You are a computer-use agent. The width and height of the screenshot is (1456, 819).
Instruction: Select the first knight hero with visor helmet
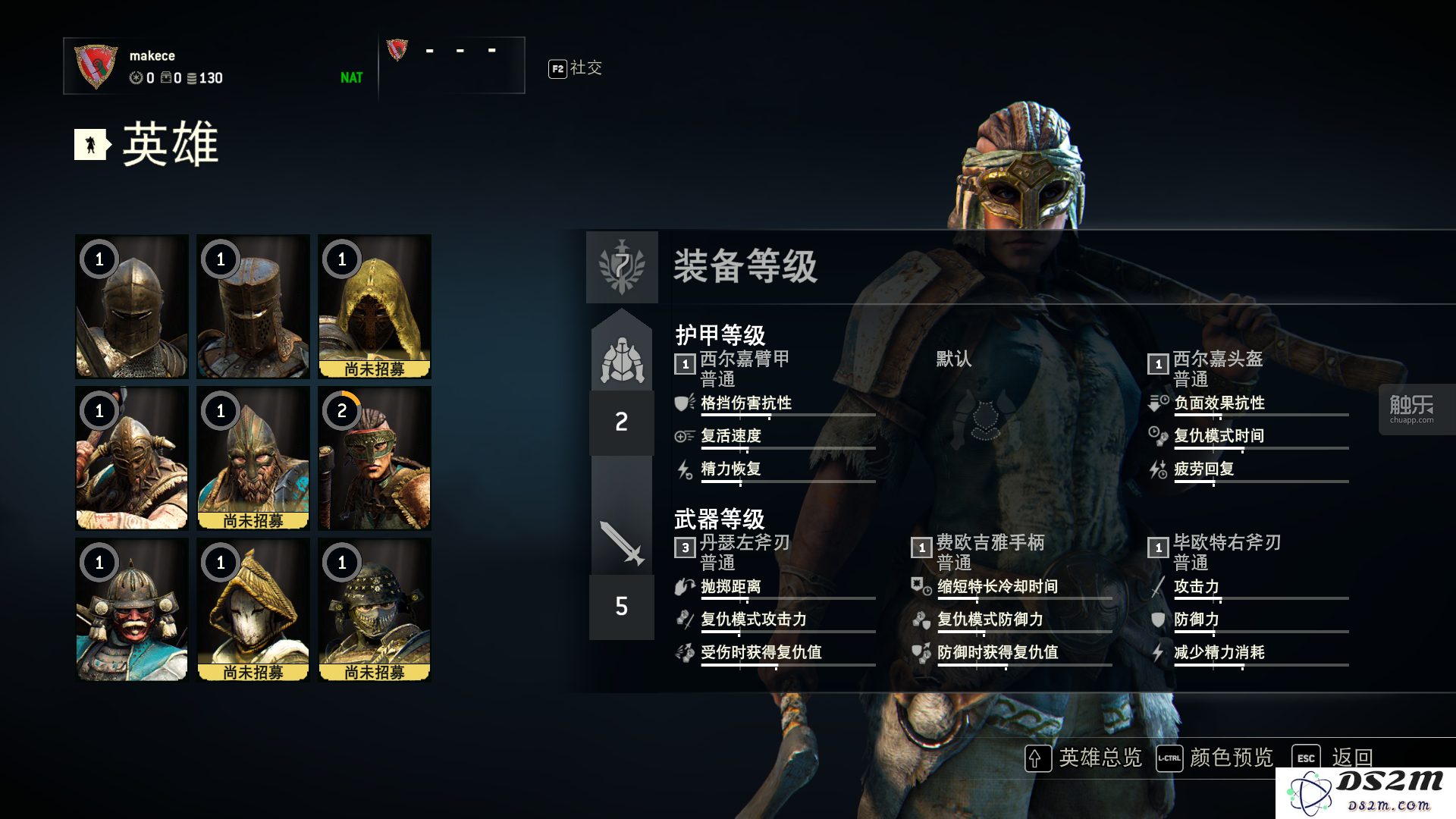click(x=132, y=306)
